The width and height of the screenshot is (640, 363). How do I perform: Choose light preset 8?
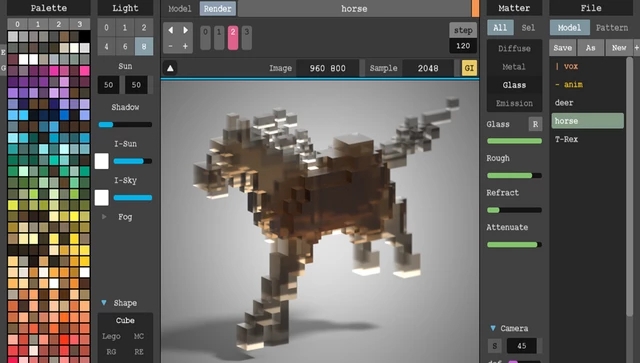[144, 47]
